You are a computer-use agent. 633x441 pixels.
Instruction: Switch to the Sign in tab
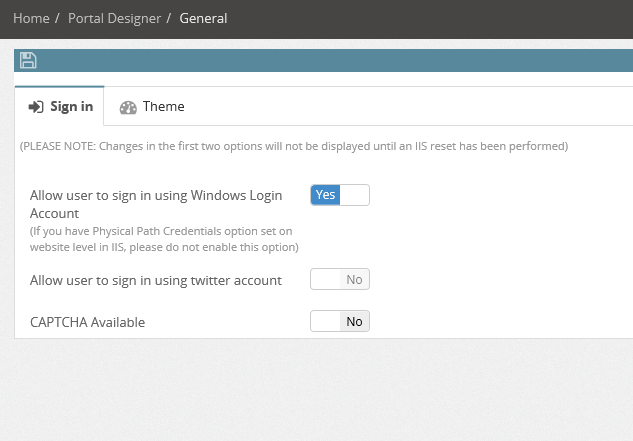(60, 107)
